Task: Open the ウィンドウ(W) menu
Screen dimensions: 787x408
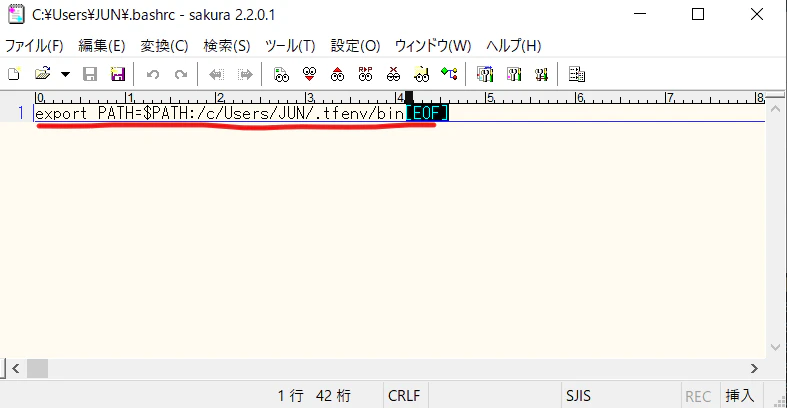Action: tap(433, 46)
